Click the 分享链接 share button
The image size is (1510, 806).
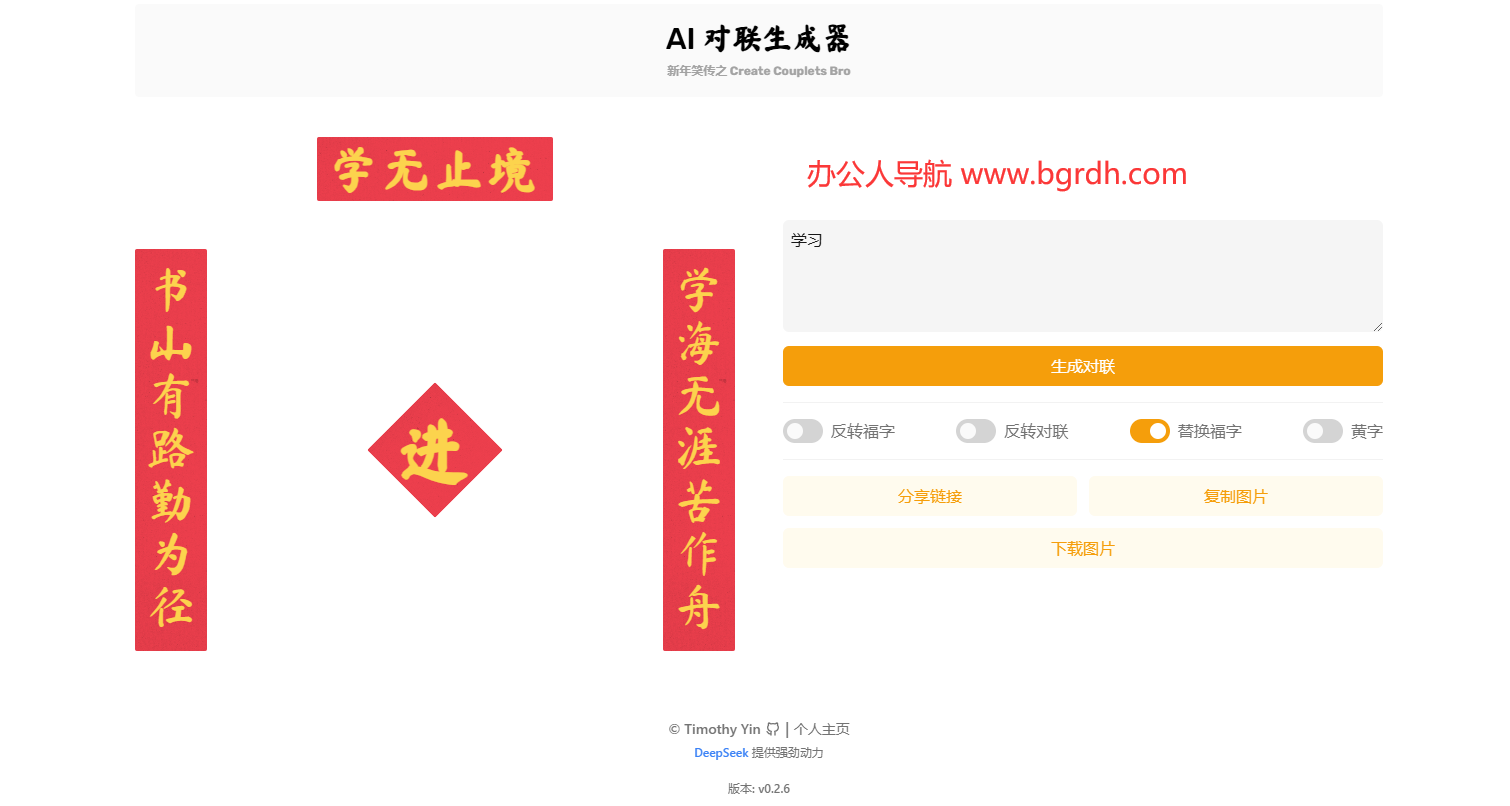click(929, 495)
